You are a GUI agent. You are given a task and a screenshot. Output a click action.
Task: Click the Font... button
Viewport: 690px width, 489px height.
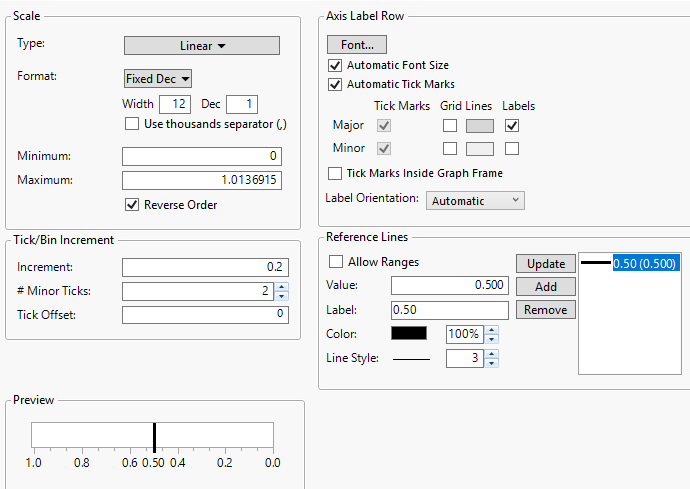(x=357, y=45)
